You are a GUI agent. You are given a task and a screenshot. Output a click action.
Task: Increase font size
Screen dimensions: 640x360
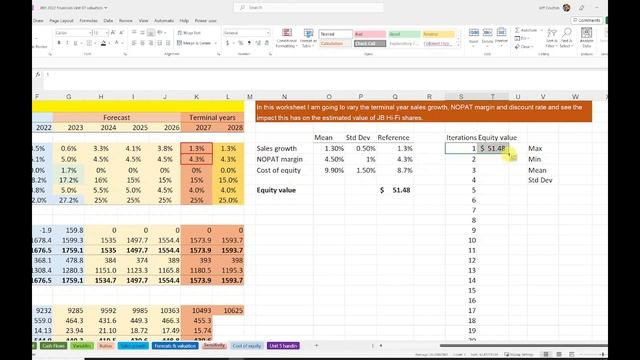(x=113, y=33)
